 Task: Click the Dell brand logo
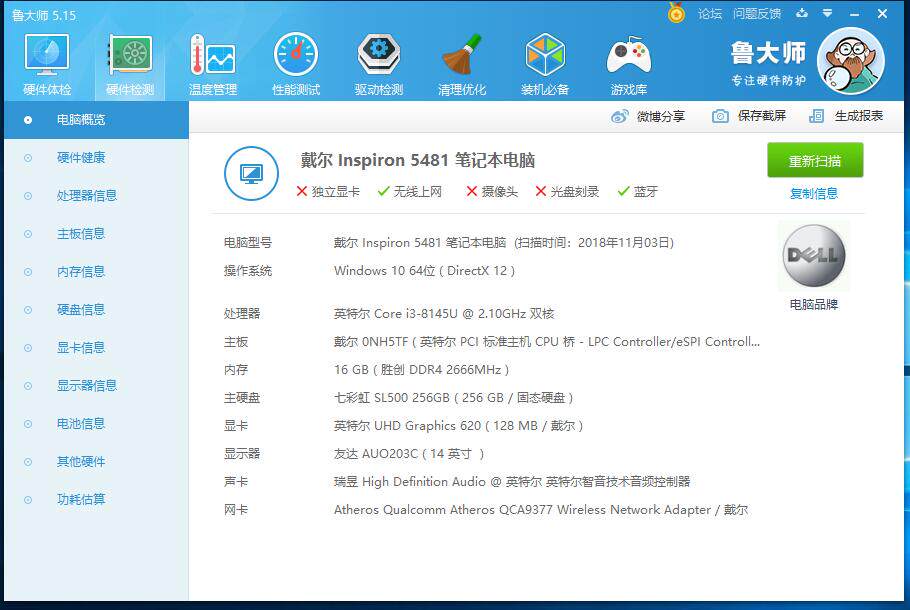point(814,255)
